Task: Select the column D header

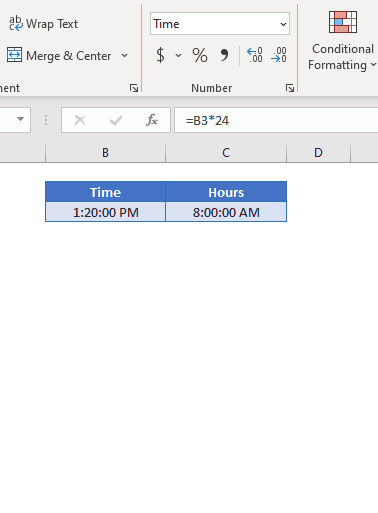Action: [318, 153]
